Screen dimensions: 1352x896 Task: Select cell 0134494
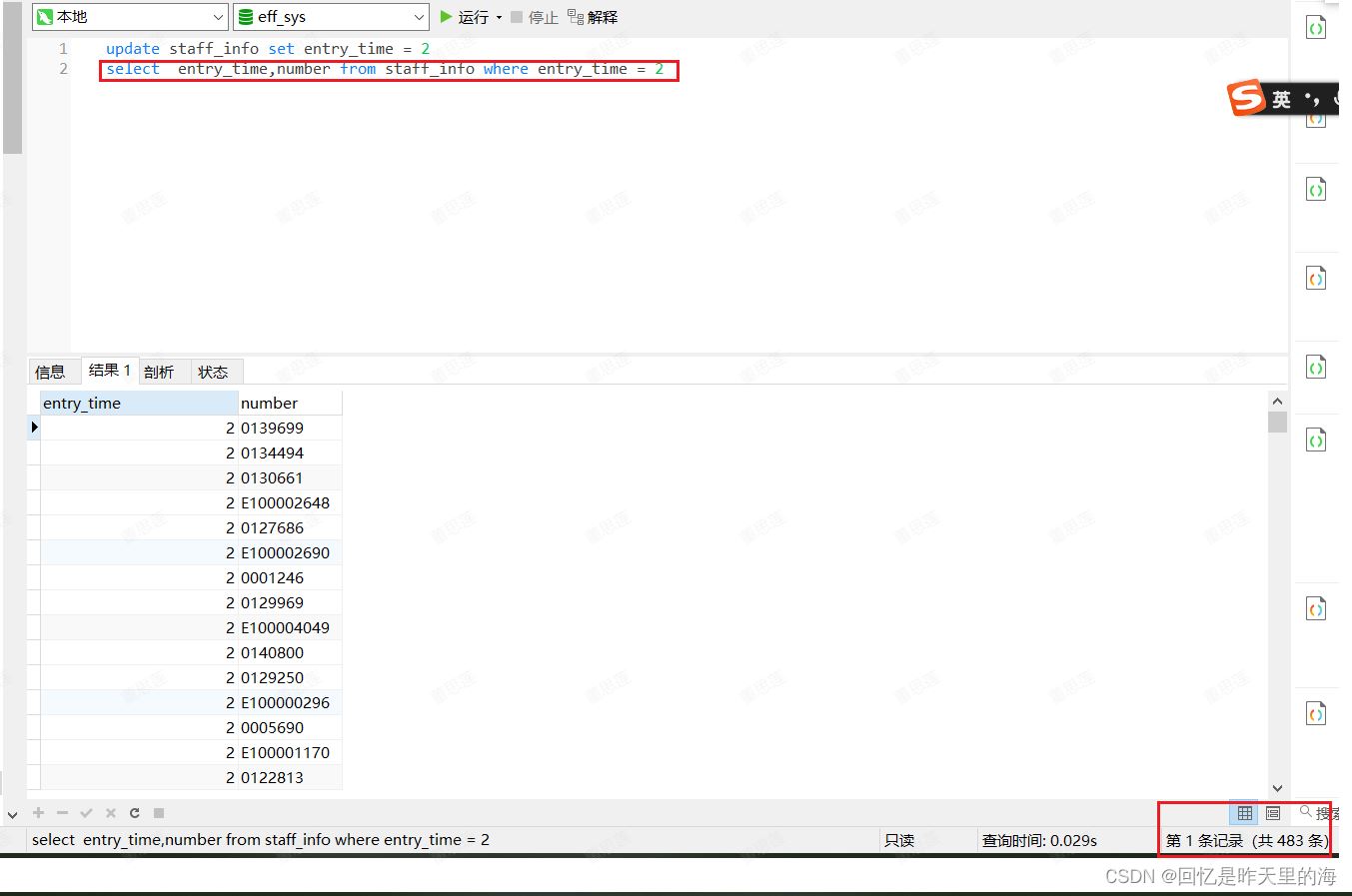coord(290,452)
